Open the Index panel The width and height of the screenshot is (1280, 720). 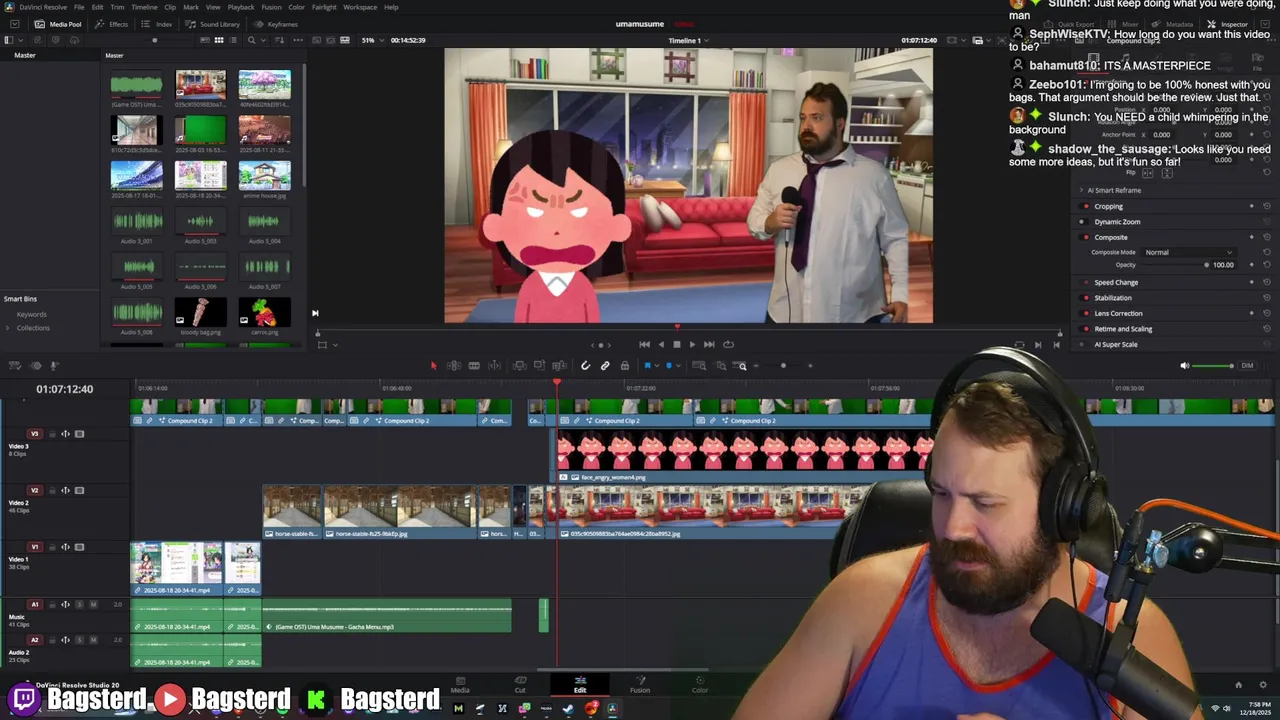(158, 24)
